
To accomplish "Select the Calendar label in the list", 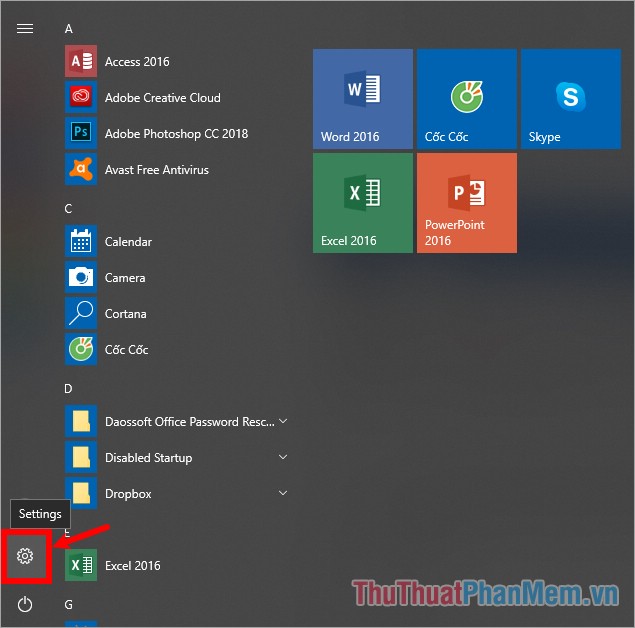I will pos(128,242).
